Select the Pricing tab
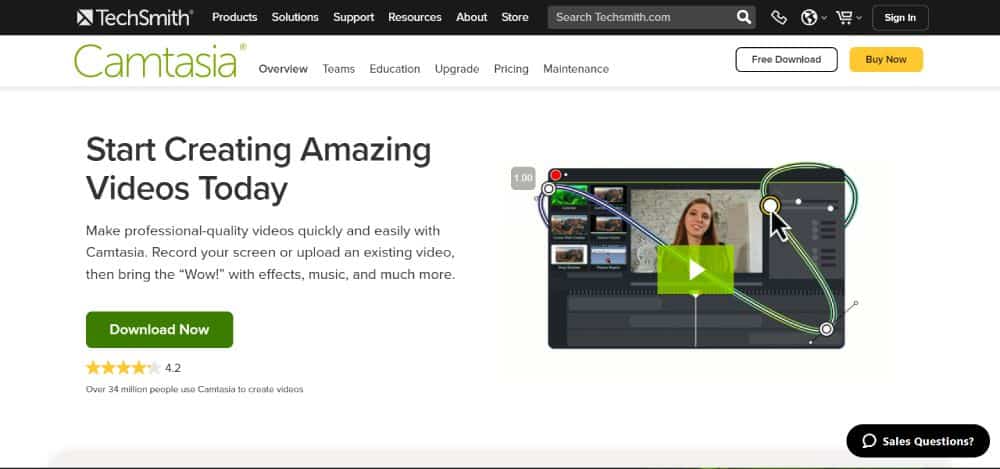1000x469 pixels. (x=511, y=69)
